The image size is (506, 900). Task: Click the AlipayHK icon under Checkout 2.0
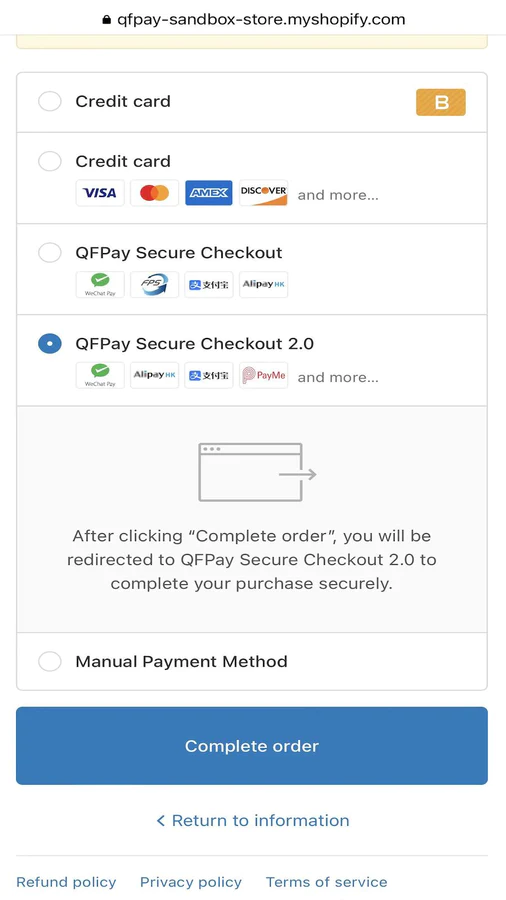point(154,375)
